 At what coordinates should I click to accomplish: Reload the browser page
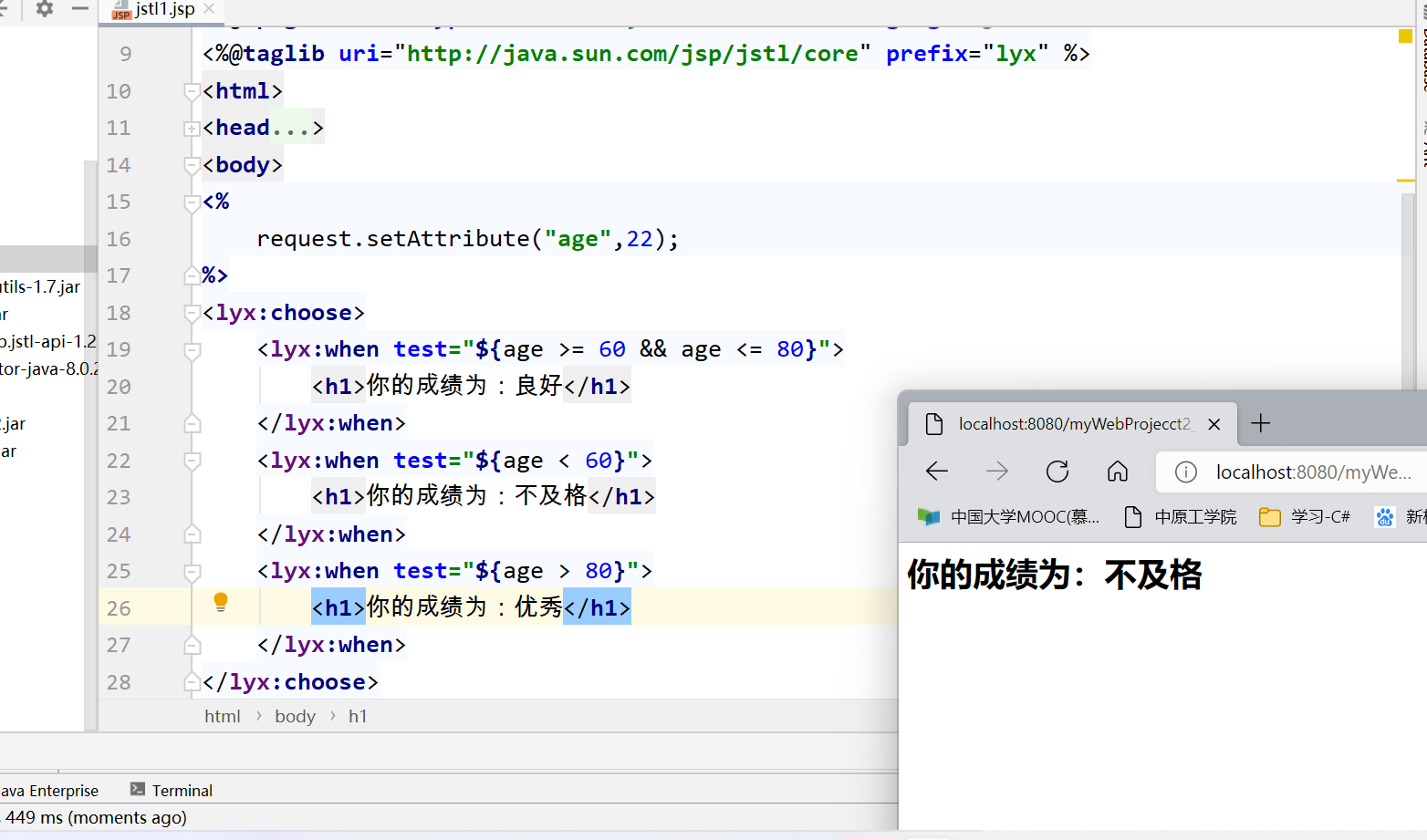(x=1057, y=472)
